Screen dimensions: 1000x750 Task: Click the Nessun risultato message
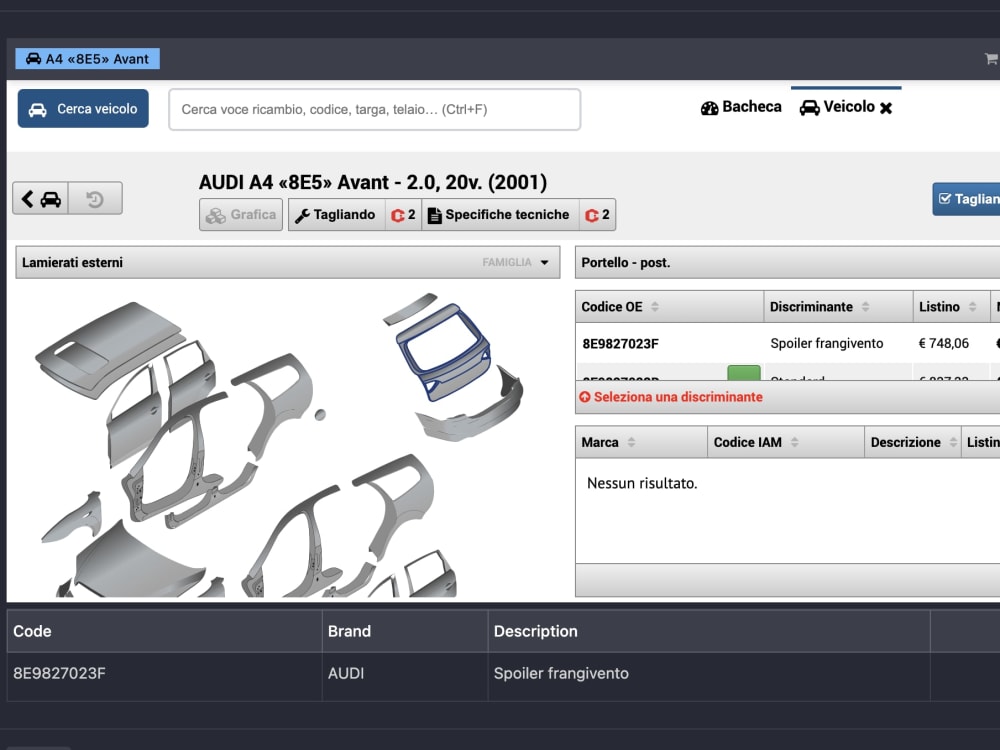(x=642, y=483)
